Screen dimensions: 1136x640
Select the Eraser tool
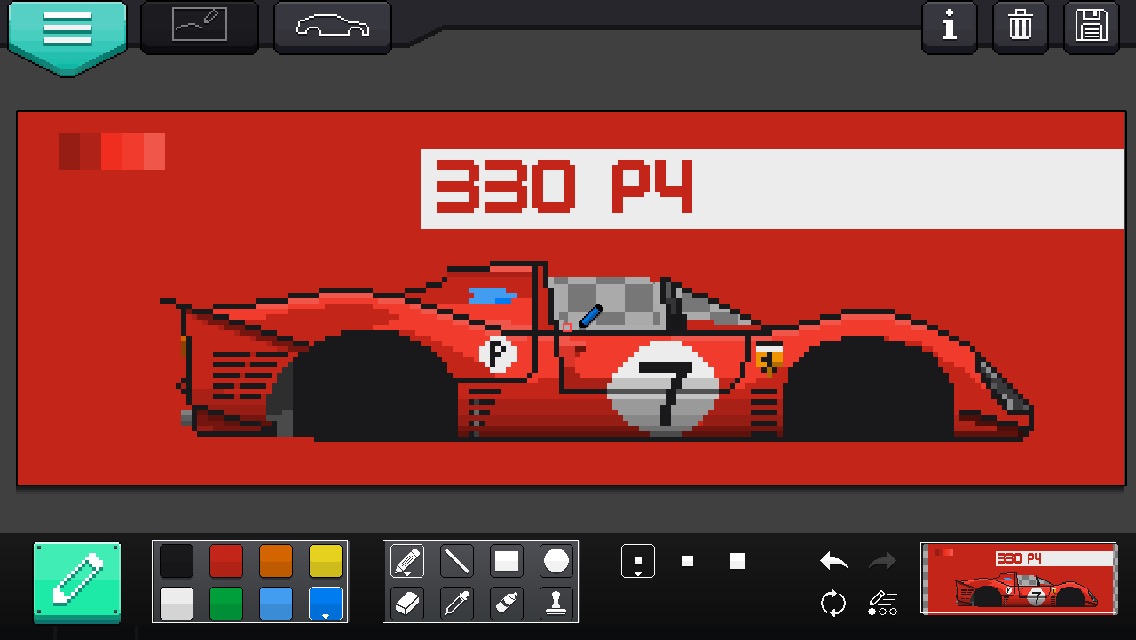406,603
